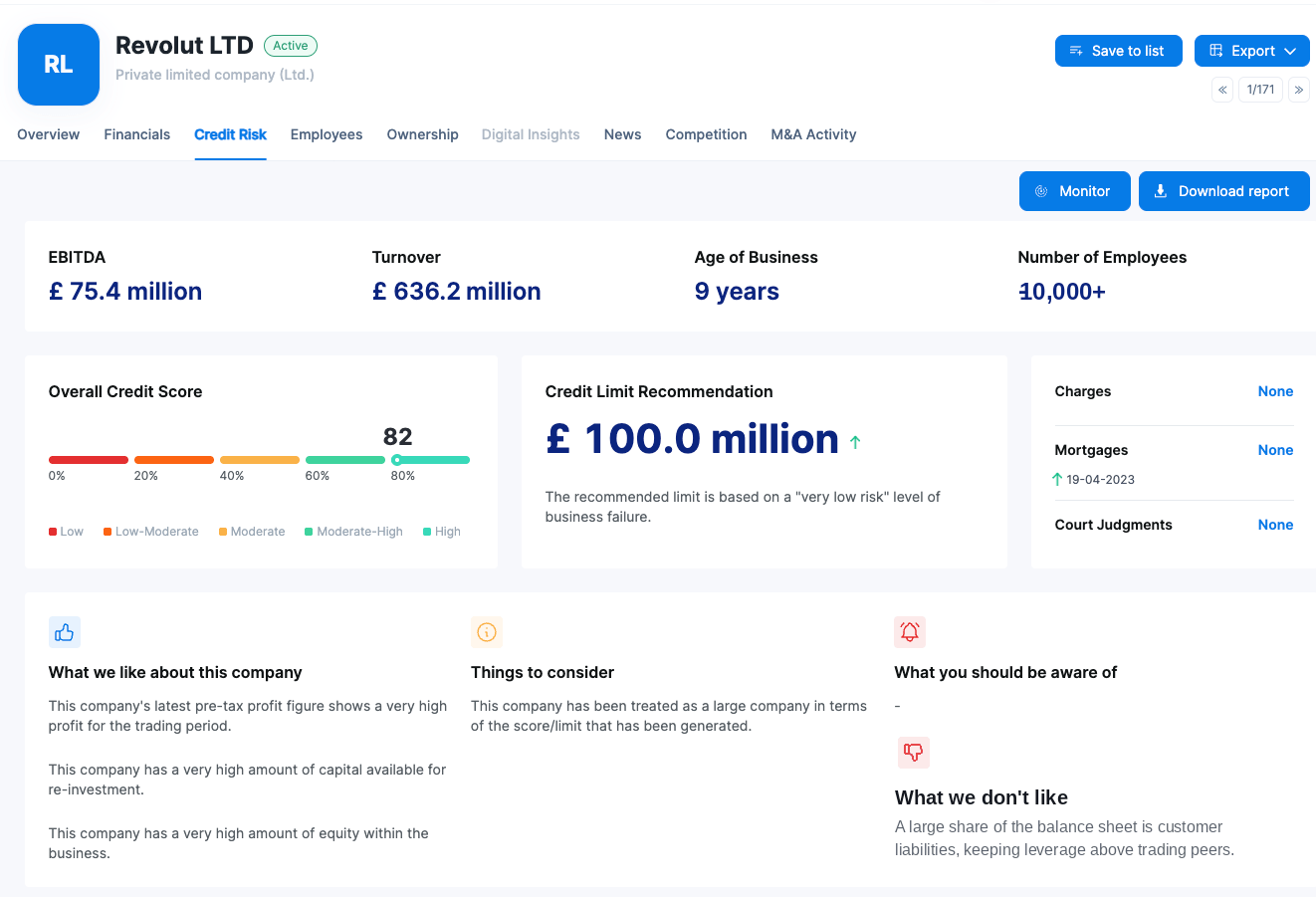This screenshot has width=1316, height=897.
Task: Click the 9 years age value
Action: [x=737, y=292]
